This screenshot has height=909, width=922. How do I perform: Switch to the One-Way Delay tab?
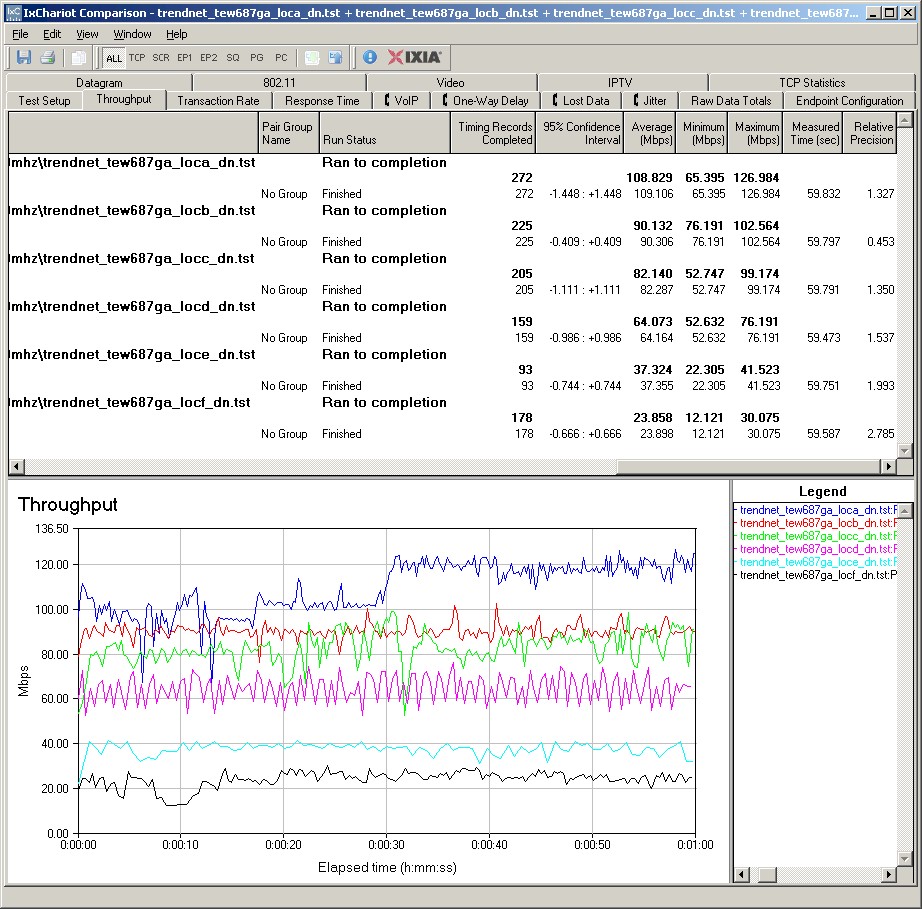[486, 101]
